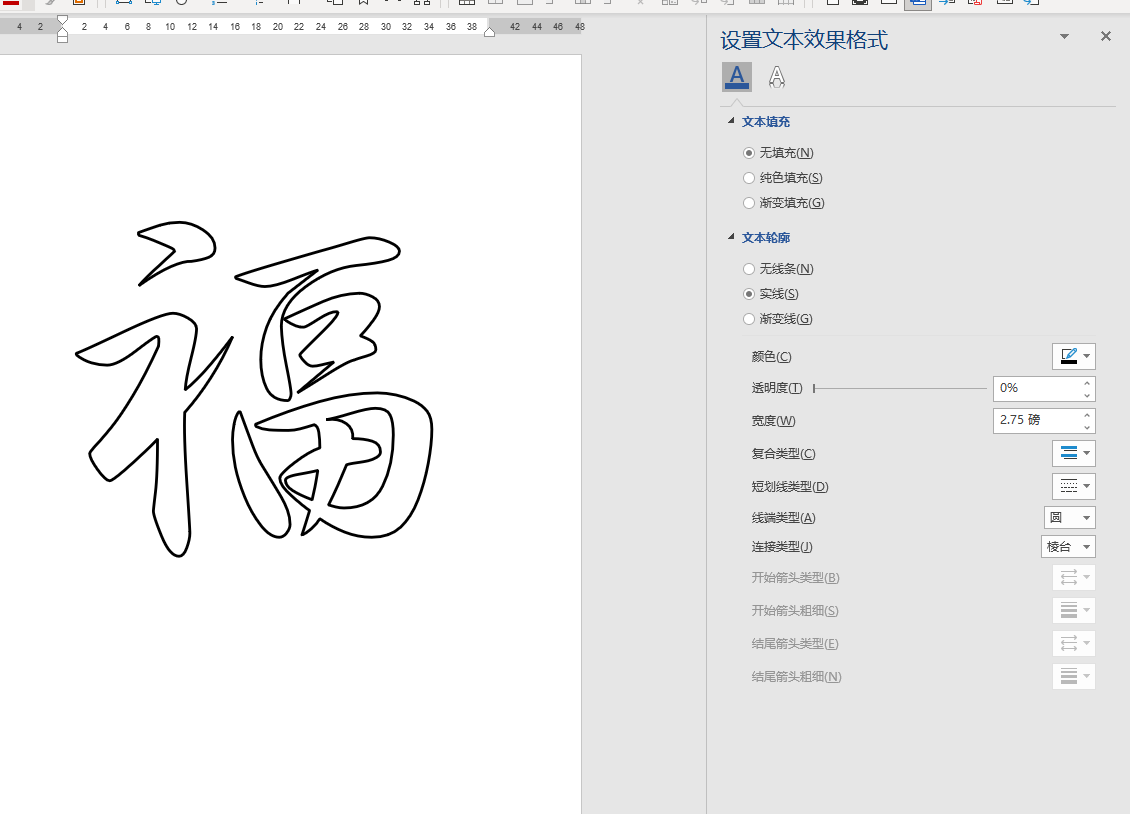The image size is (1130, 814).
Task: Select 渐变线(G) outline option
Action: pos(749,318)
